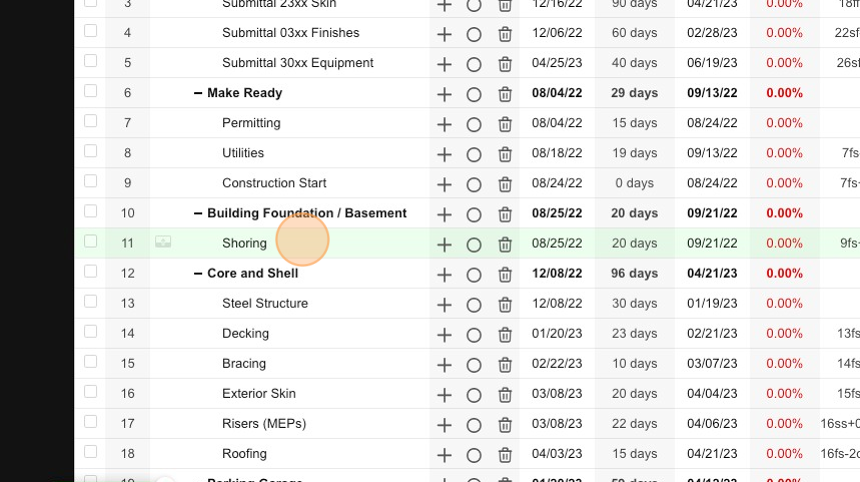The height and width of the screenshot is (482, 860).
Task: Select the checkbox for row 13
Action: pos(90,302)
